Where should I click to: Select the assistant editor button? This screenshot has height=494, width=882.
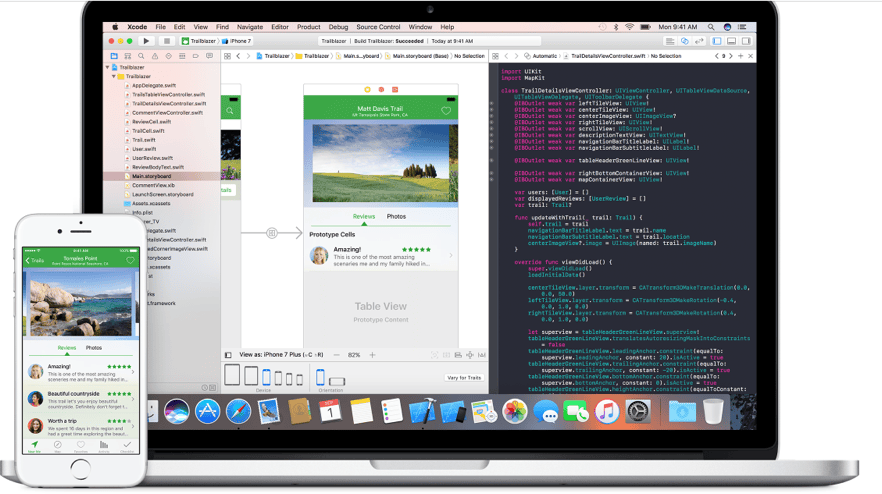click(x=685, y=41)
